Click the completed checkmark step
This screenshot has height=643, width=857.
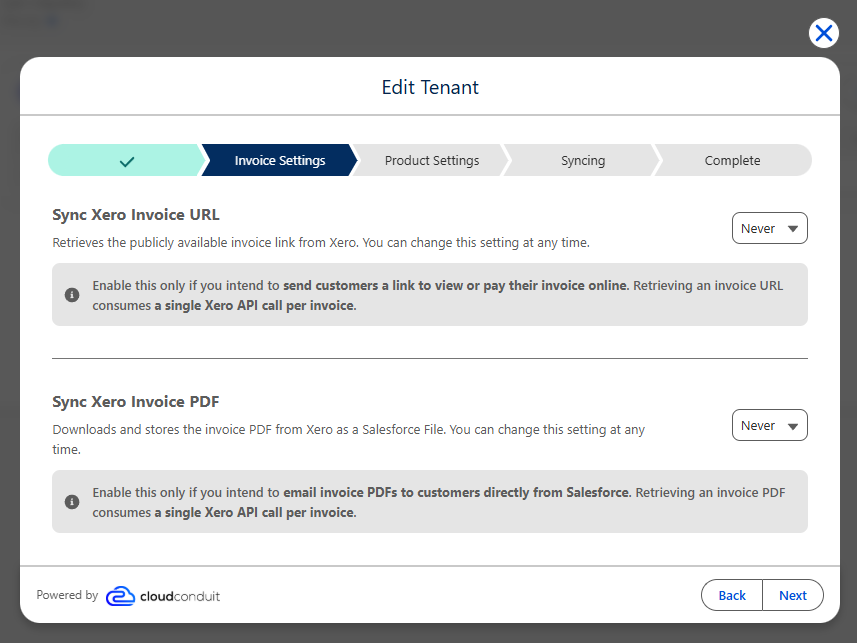click(x=126, y=160)
